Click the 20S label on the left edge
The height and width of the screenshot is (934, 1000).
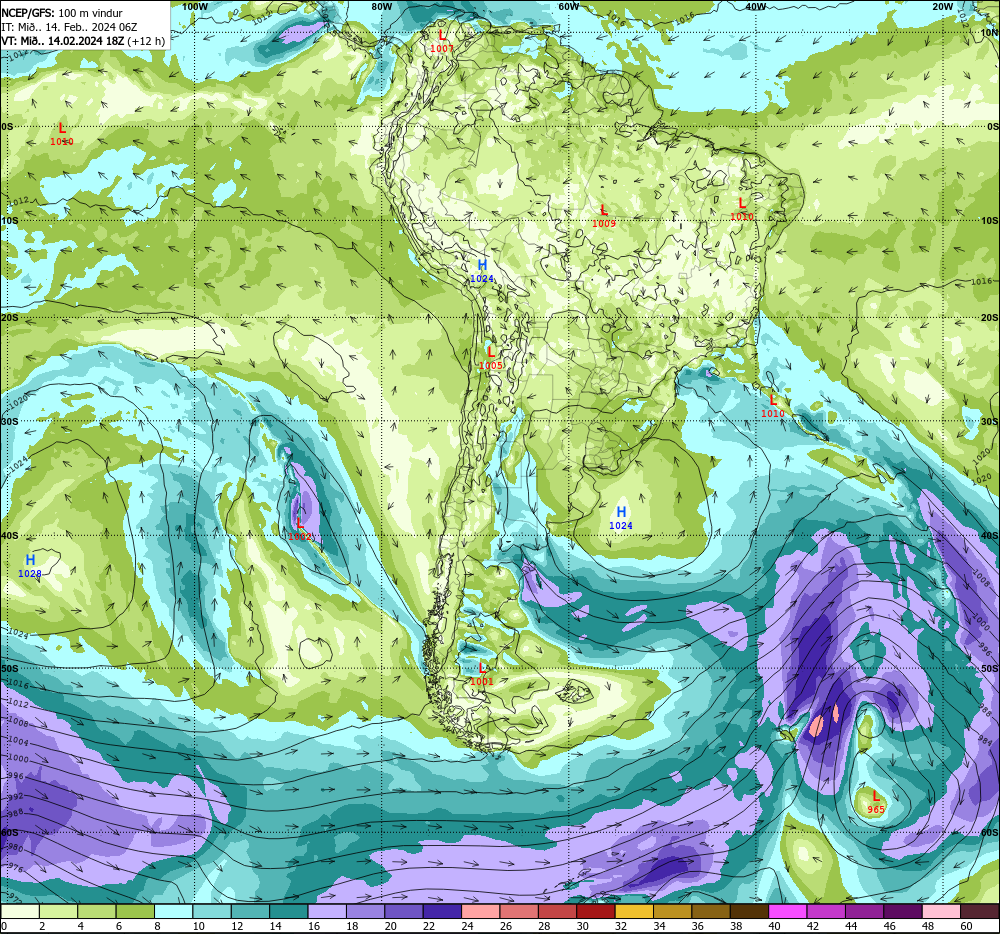(9, 317)
